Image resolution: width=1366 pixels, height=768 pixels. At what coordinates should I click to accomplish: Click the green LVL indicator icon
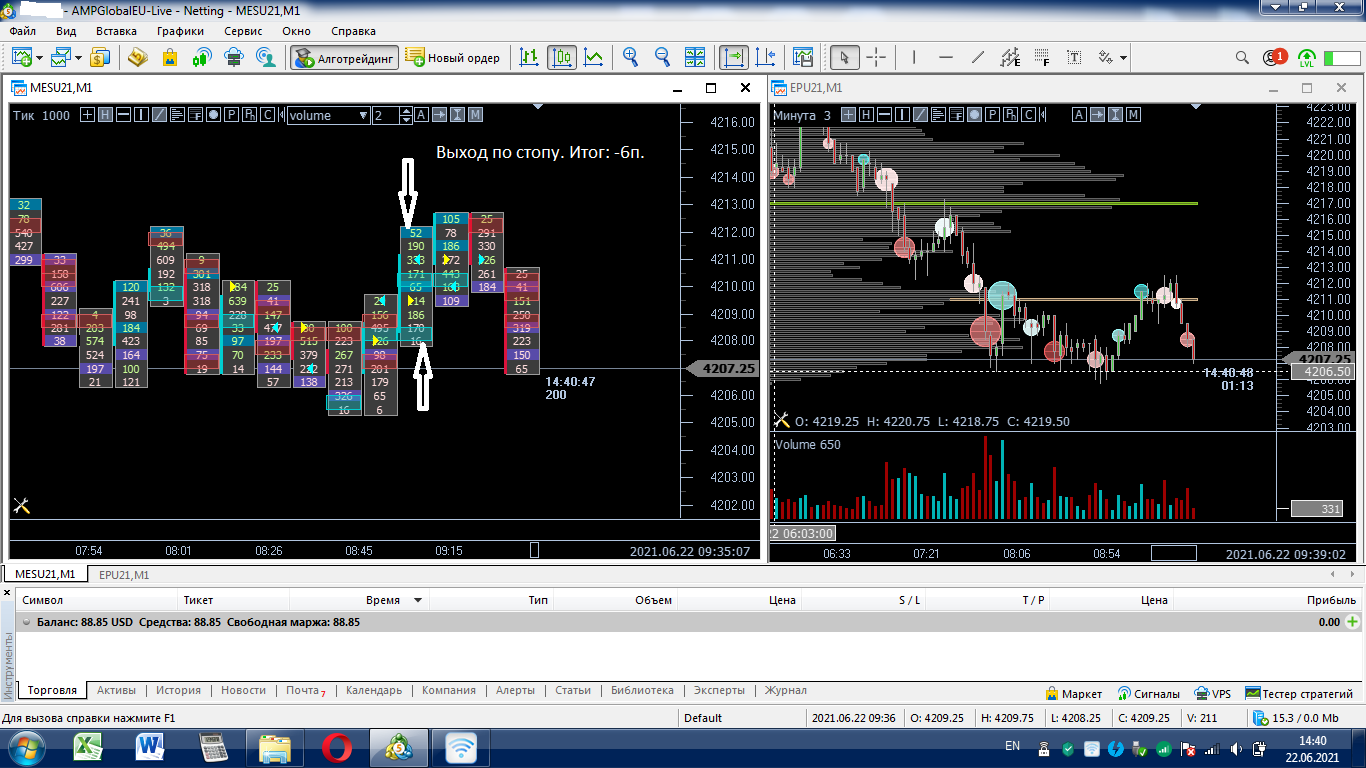pos(1307,57)
